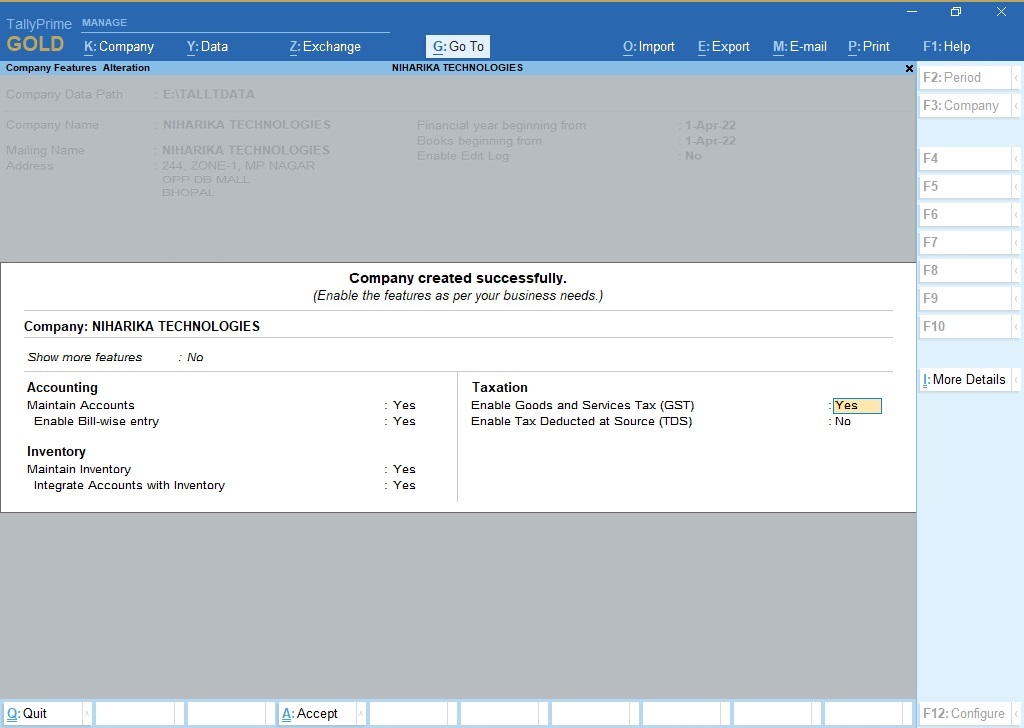Image resolution: width=1024 pixels, height=728 pixels.
Task: Click the Show more features label
Action: (85, 357)
